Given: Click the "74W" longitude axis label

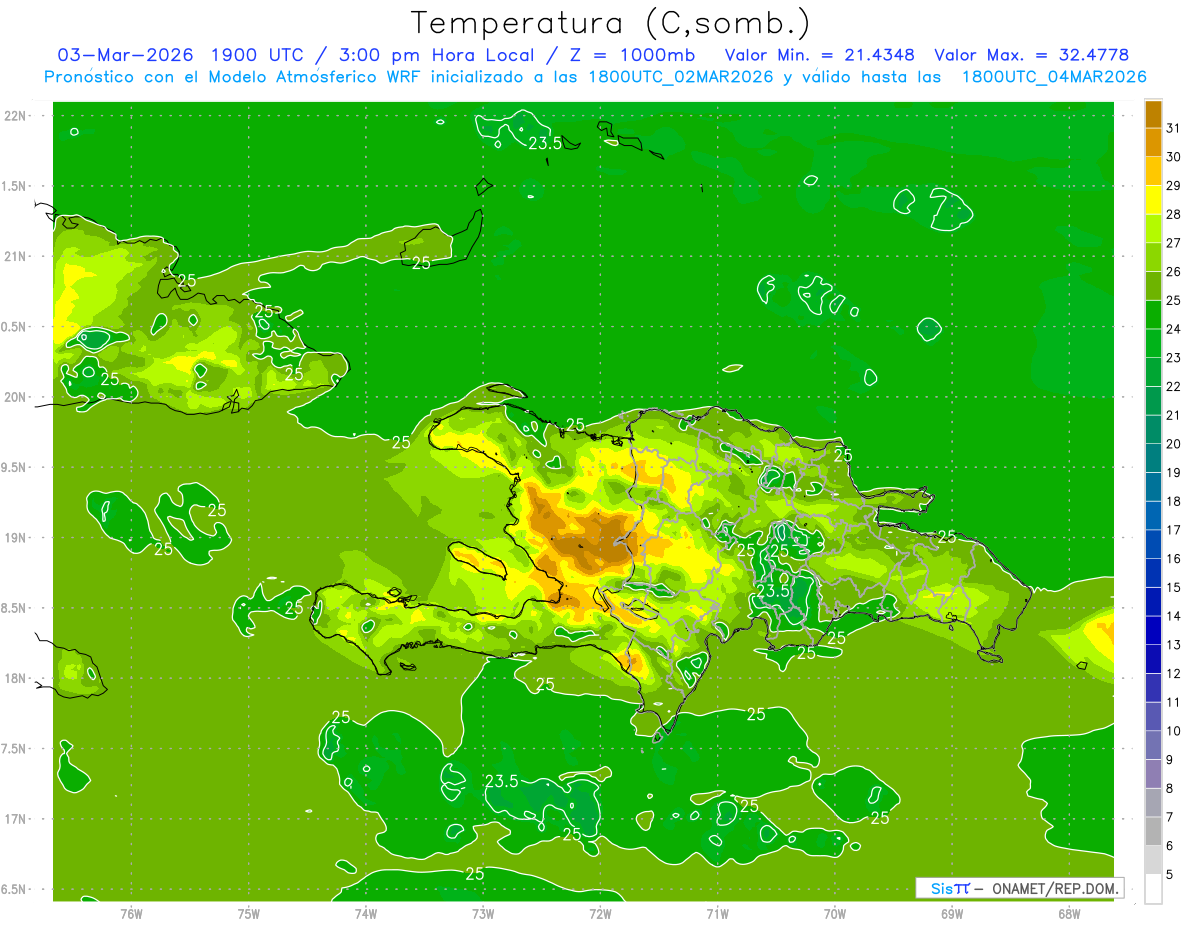Looking at the screenshot, I should [366, 914].
